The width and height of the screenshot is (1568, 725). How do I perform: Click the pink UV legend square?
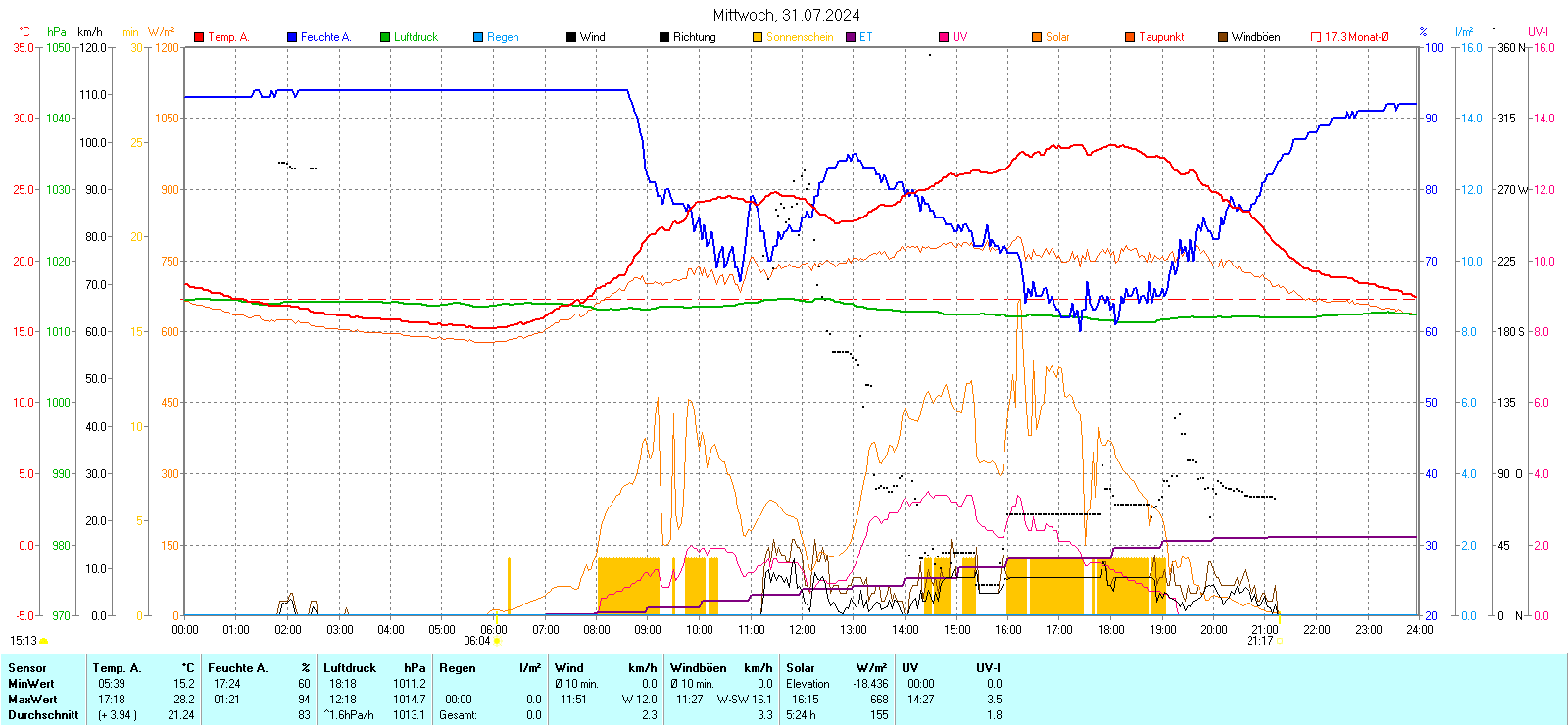click(x=944, y=37)
